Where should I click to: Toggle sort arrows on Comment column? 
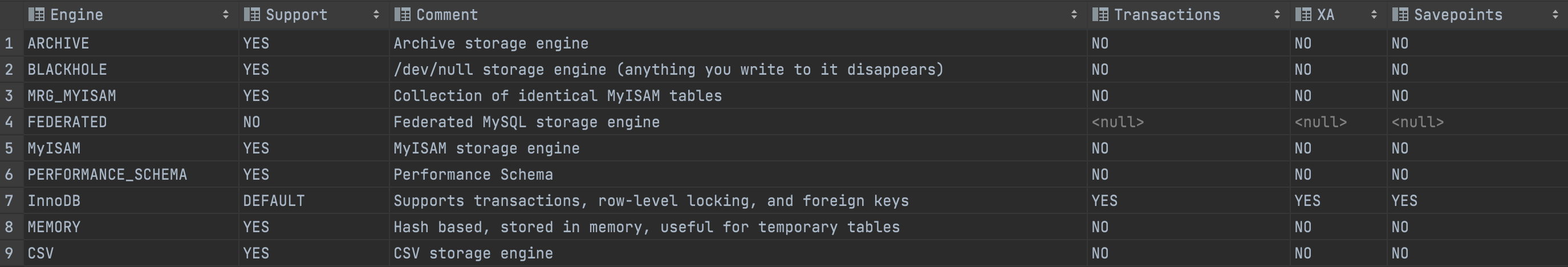[1074, 15]
